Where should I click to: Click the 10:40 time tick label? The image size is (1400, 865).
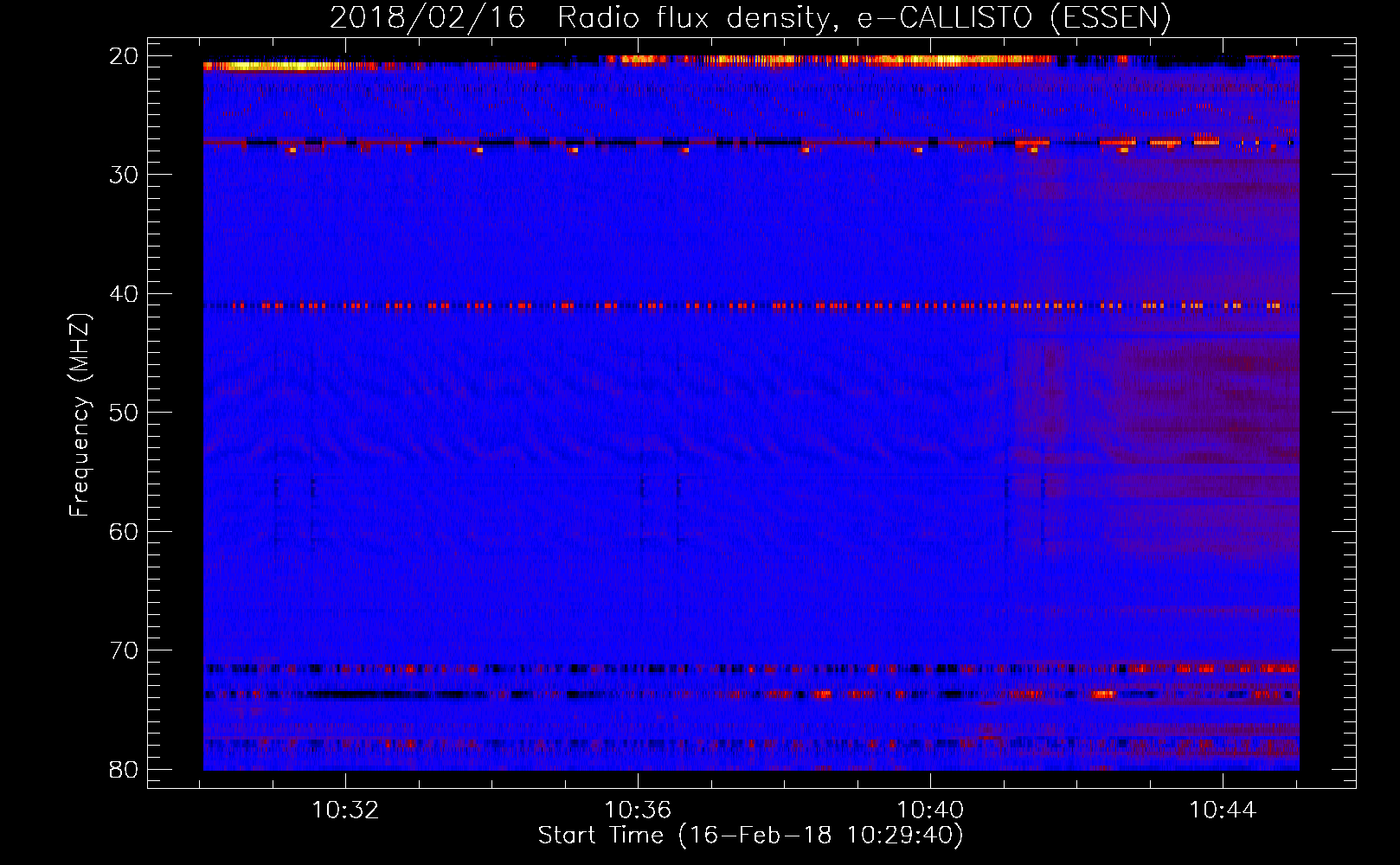(930, 811)
